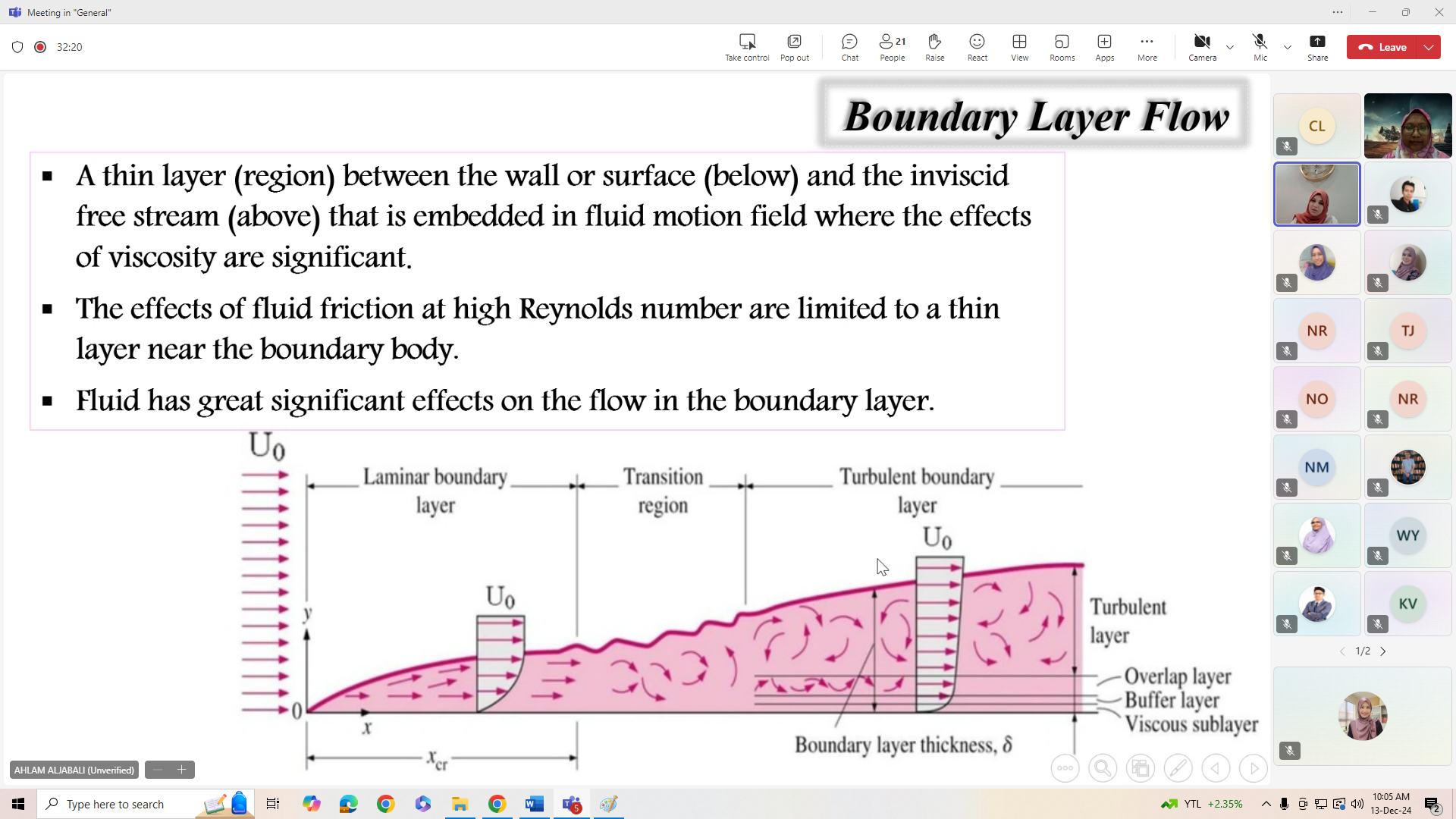Go to next participant page
Viewport: 1456px width, 819px height.
click(x=1383, y=651)
